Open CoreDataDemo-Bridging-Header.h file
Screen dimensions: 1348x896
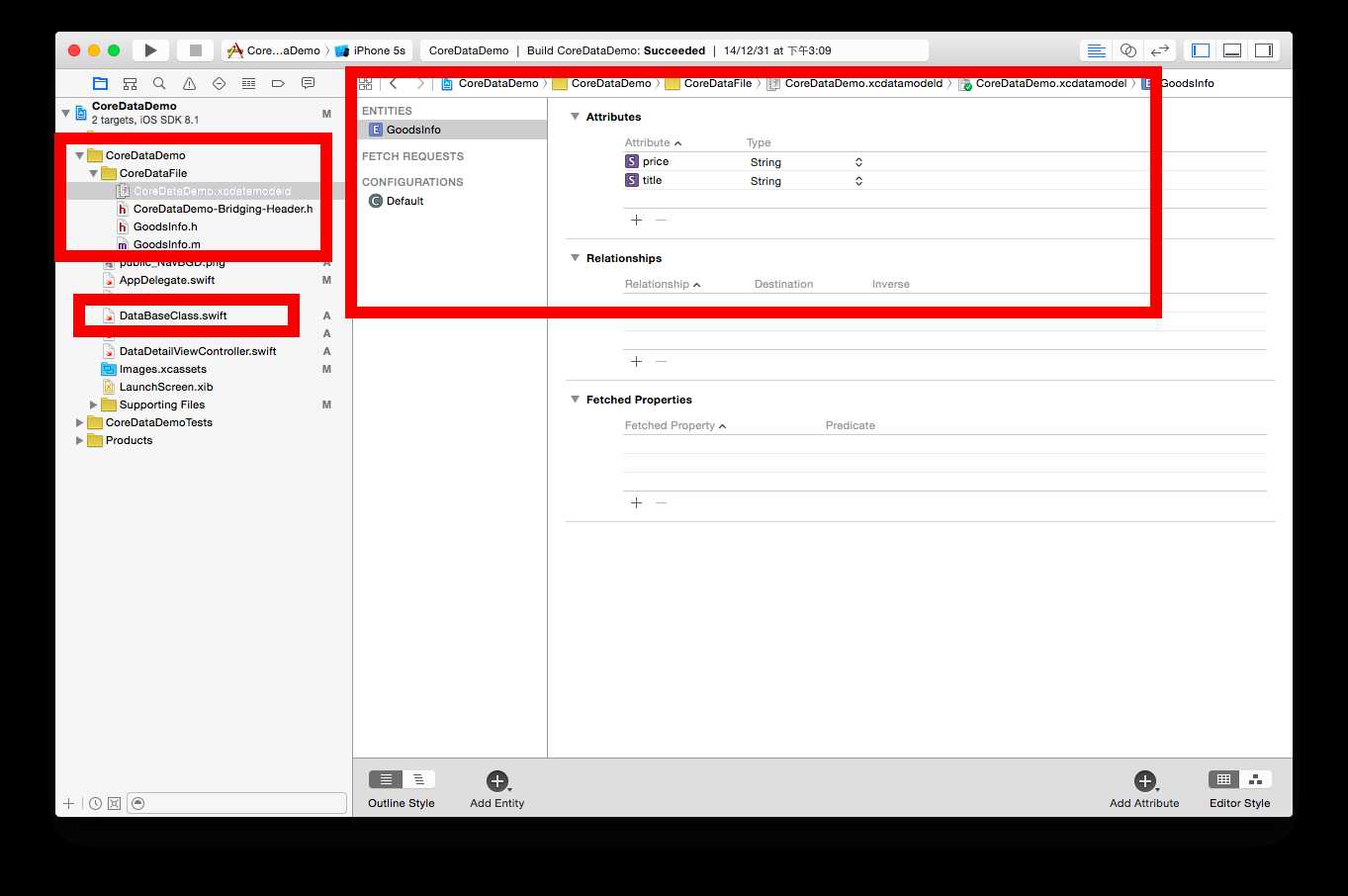223,209
